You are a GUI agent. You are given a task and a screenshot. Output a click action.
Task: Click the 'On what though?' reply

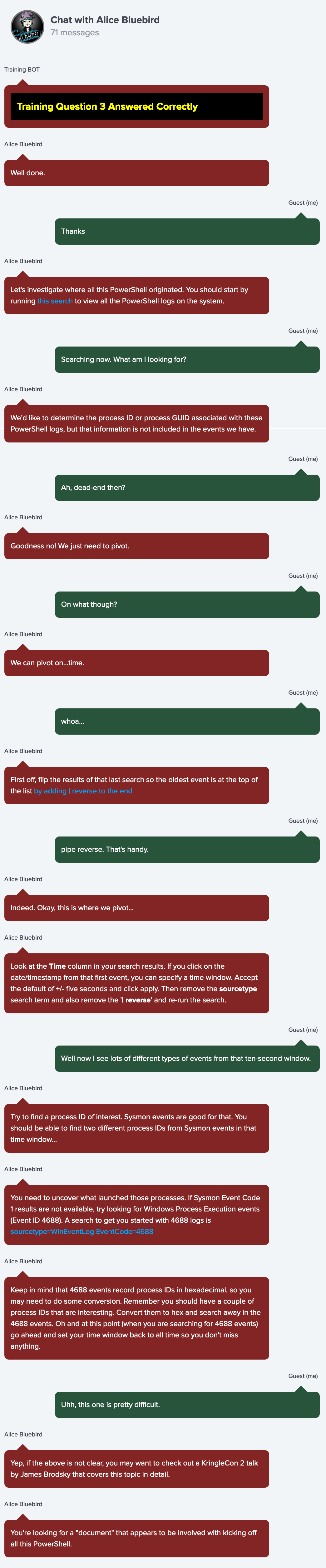[187, 604]
